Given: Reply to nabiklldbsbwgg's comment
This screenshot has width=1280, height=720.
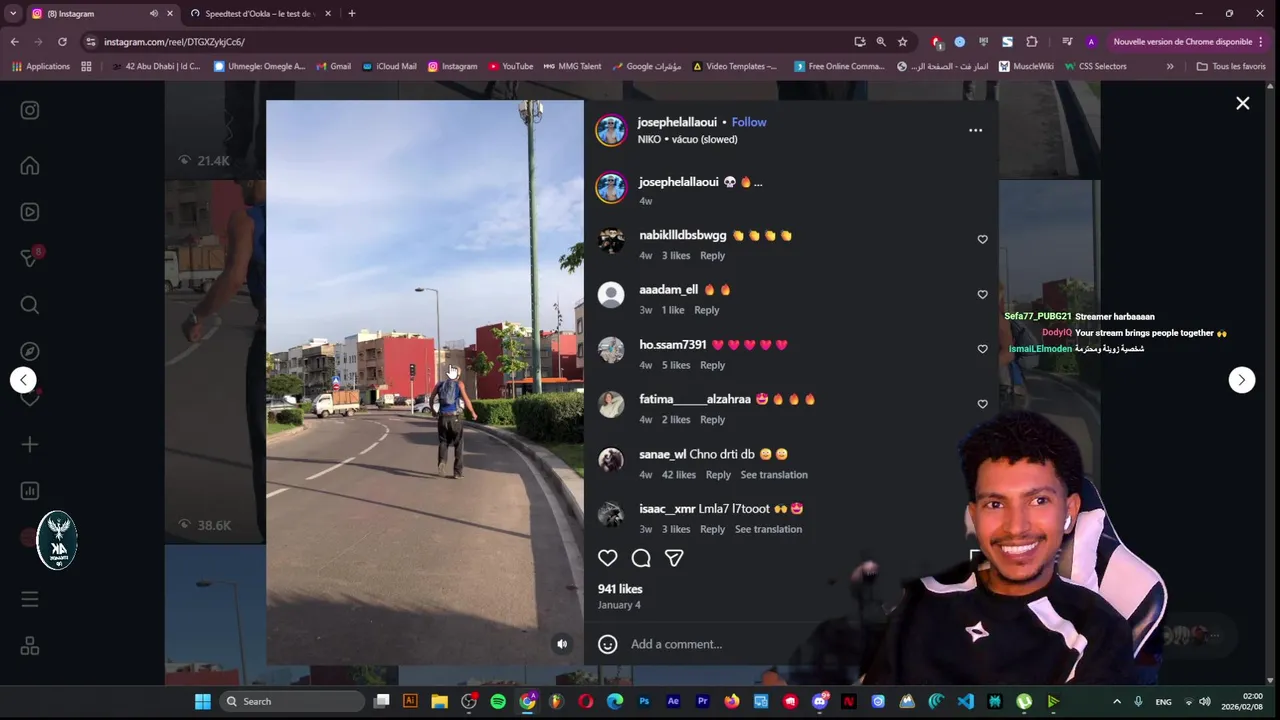Looking at the screenshot, I should pyautogui.click(x=713, y=256).
